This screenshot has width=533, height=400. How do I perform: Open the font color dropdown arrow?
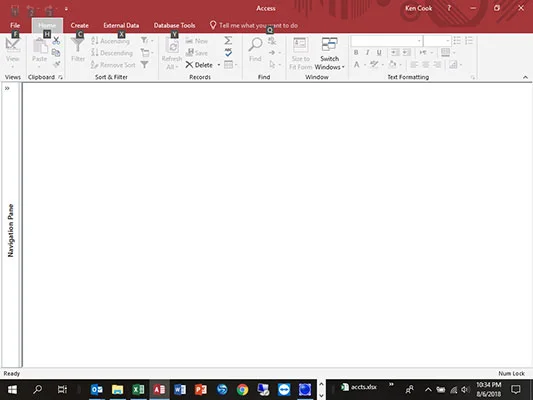click(x=365, y=65)
